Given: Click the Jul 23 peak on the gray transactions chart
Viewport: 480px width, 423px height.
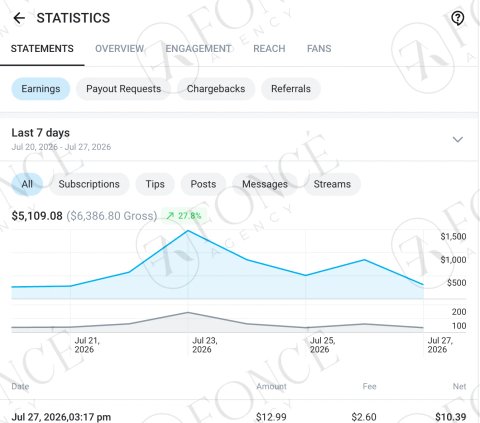Looking at the screenshot, I should pyautogui.click(x=188, y=312).
